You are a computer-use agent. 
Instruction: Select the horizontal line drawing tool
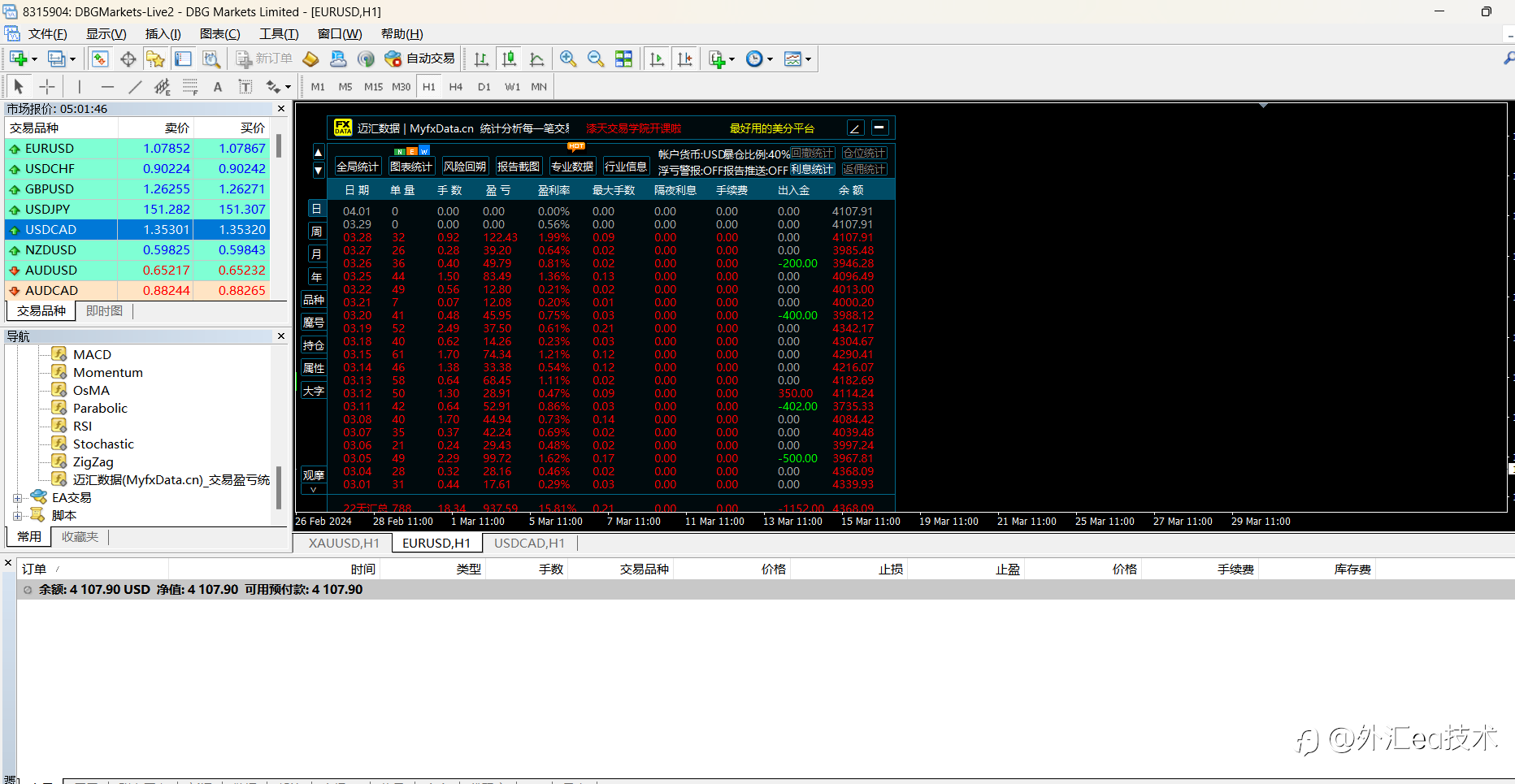pos(107,86)
